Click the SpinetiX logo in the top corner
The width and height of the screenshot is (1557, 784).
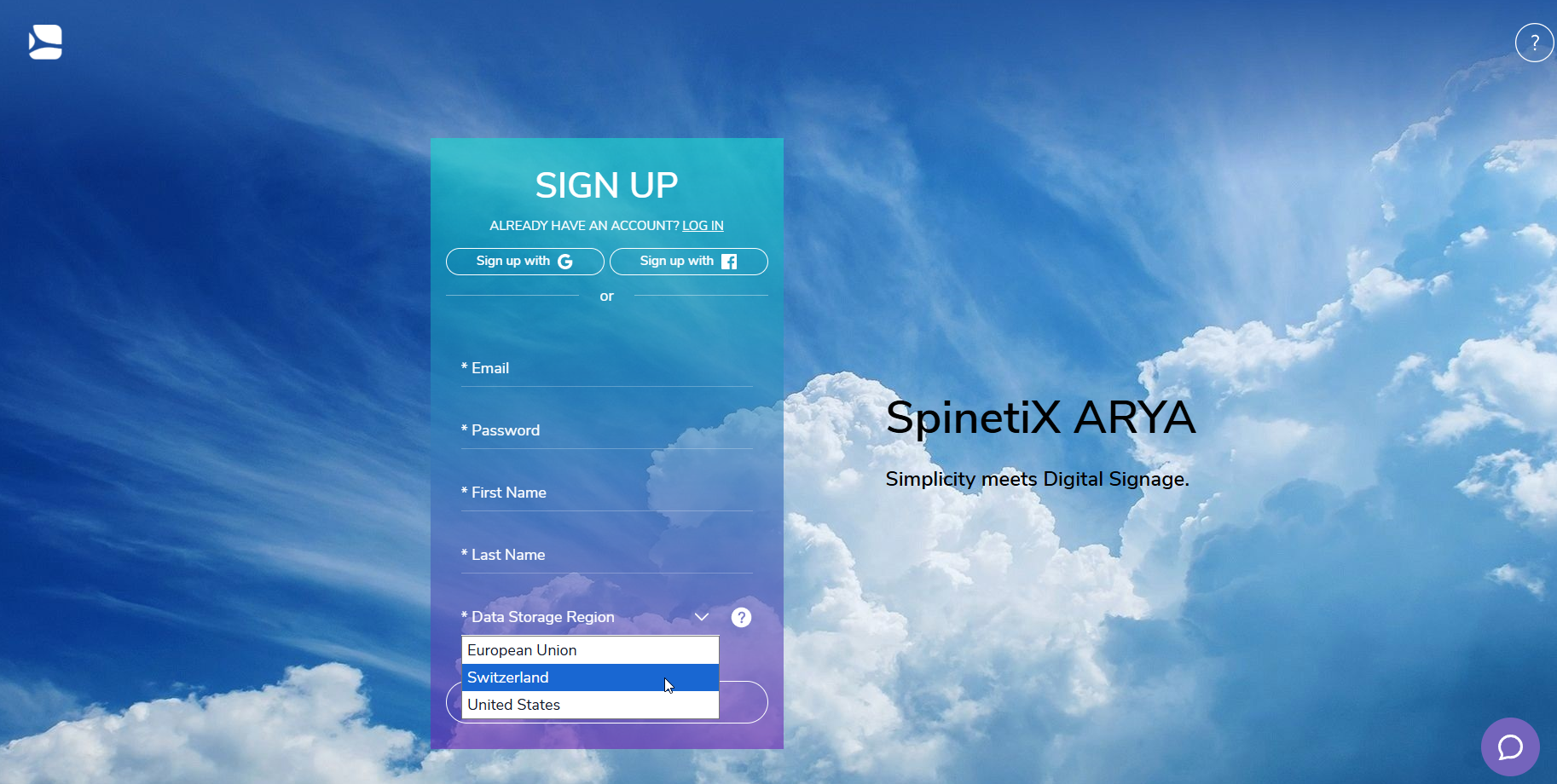(x=45, y=42)
